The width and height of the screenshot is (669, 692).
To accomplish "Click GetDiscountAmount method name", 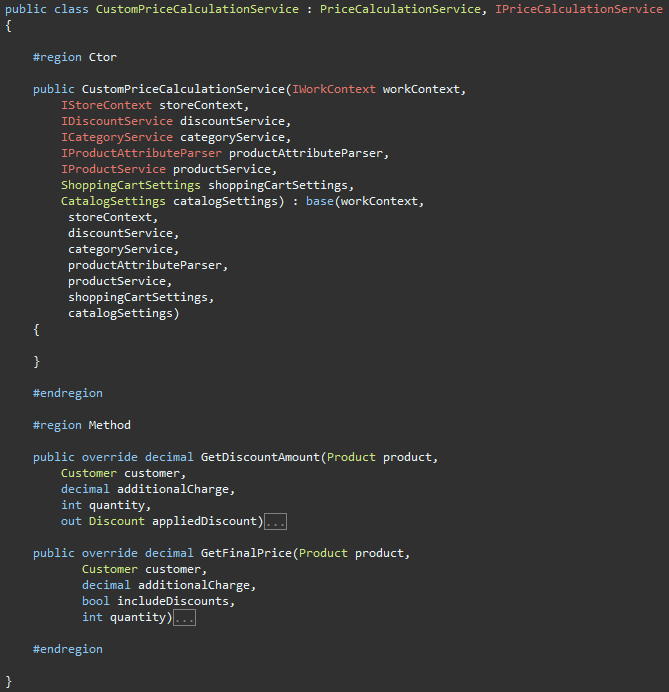I will 260,457.
